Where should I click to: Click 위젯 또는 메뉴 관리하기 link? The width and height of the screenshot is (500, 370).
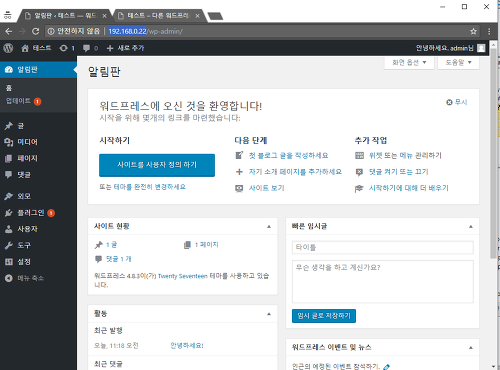(x=405, y=155)
